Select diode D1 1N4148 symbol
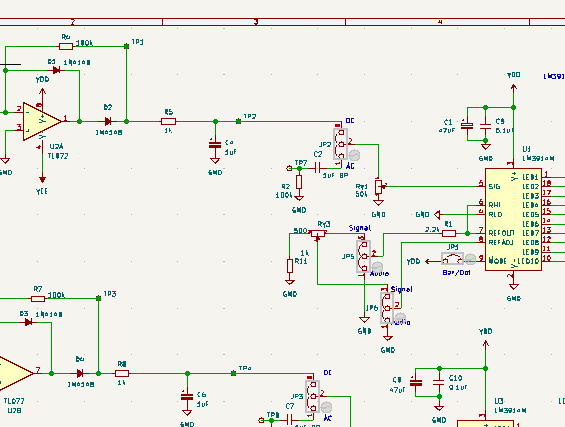The width and height of the screenshot is (565, 427). pyautogui.click(x=56, y=70)
